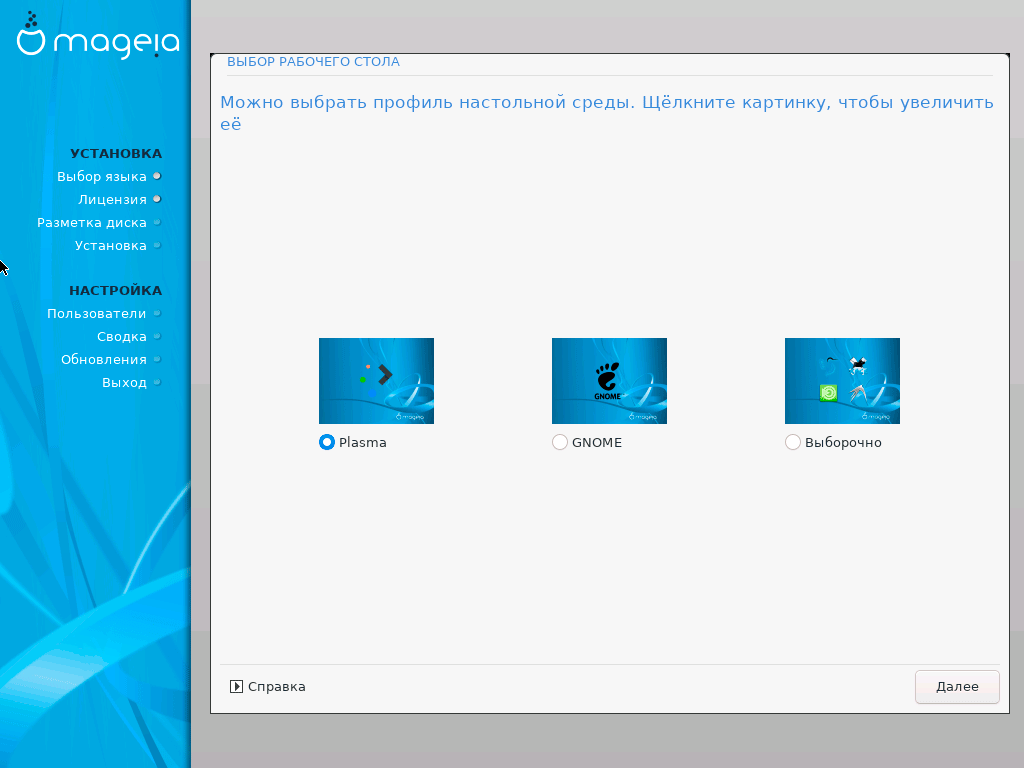Viewport: 1024px width, 768px height.
Task: Click the bullet indicator beside Разметка диска
Action: 157,223
